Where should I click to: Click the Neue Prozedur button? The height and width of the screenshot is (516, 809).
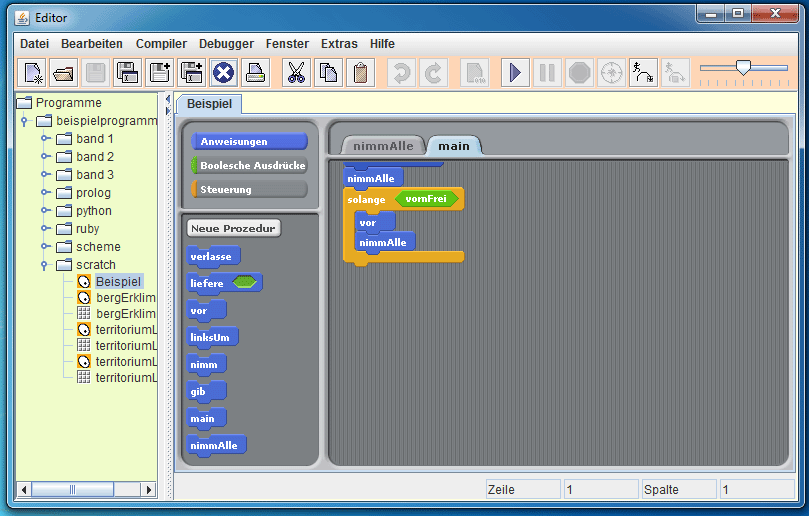235,228
